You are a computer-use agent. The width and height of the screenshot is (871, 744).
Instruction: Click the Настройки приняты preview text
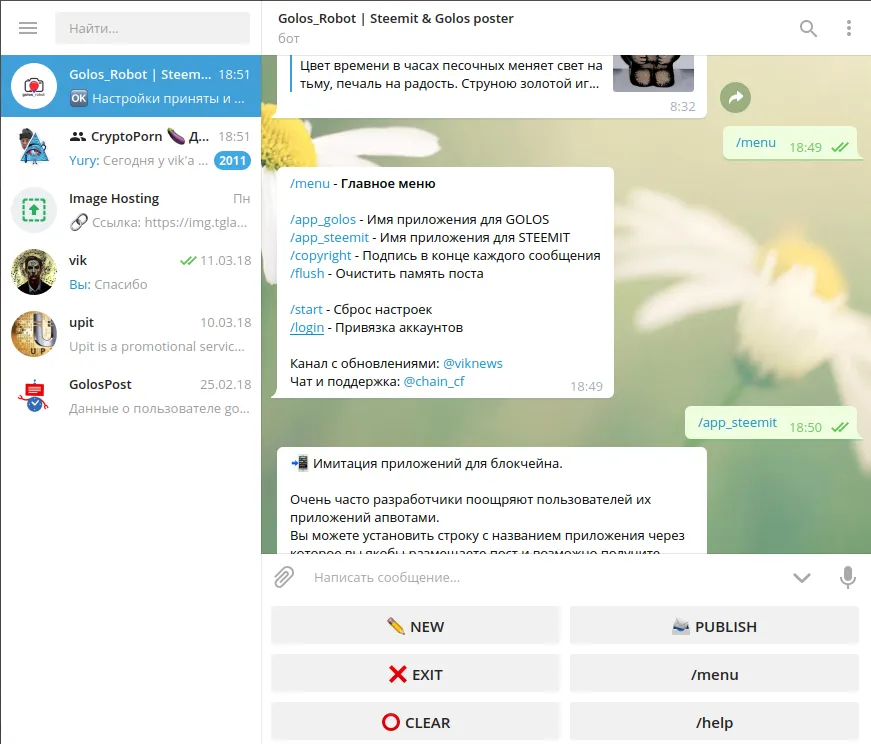168,99
